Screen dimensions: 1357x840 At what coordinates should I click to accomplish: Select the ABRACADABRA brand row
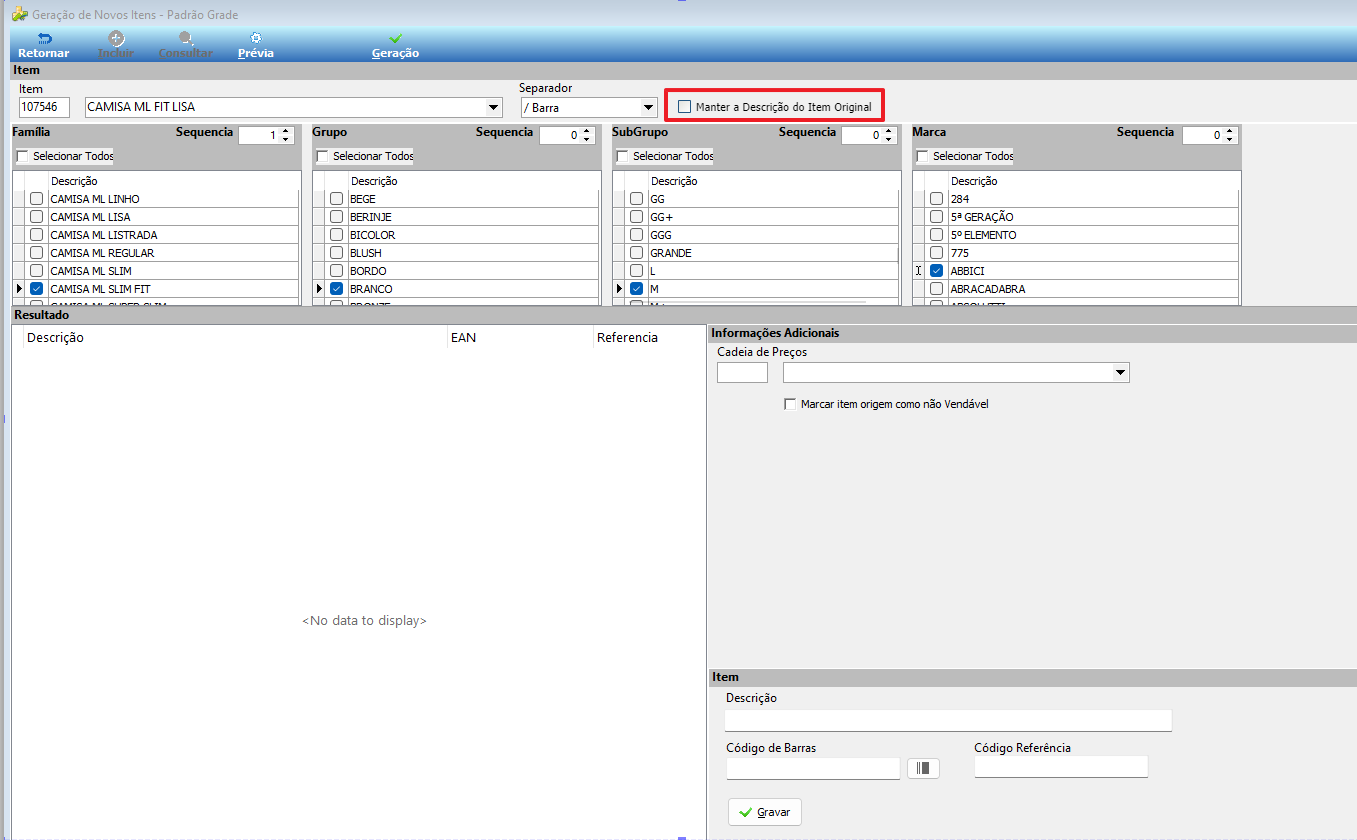(x=1076, y=289)
